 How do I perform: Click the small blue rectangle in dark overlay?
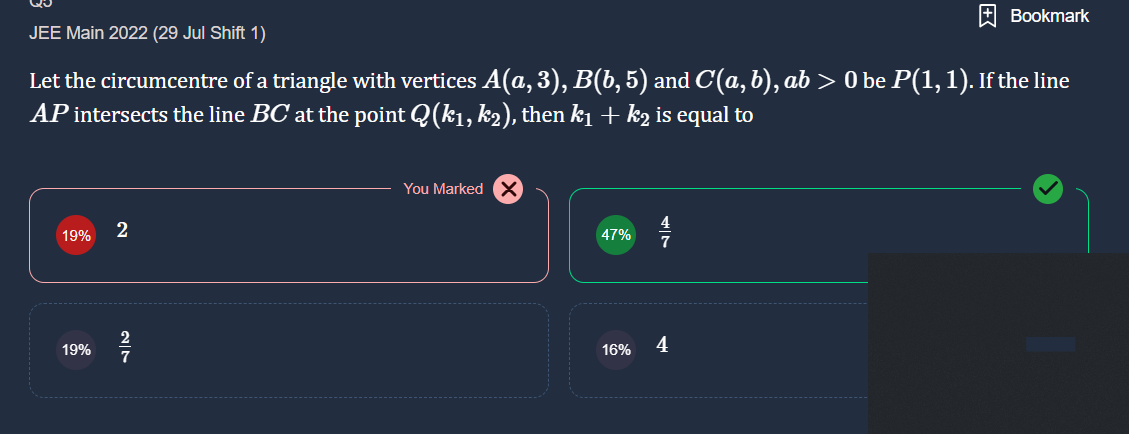click(1051, 344)
